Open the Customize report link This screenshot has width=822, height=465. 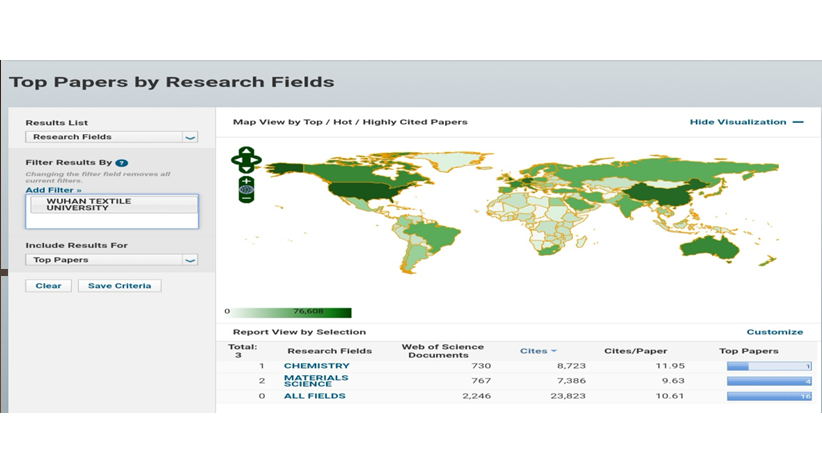tap(774, 332)
